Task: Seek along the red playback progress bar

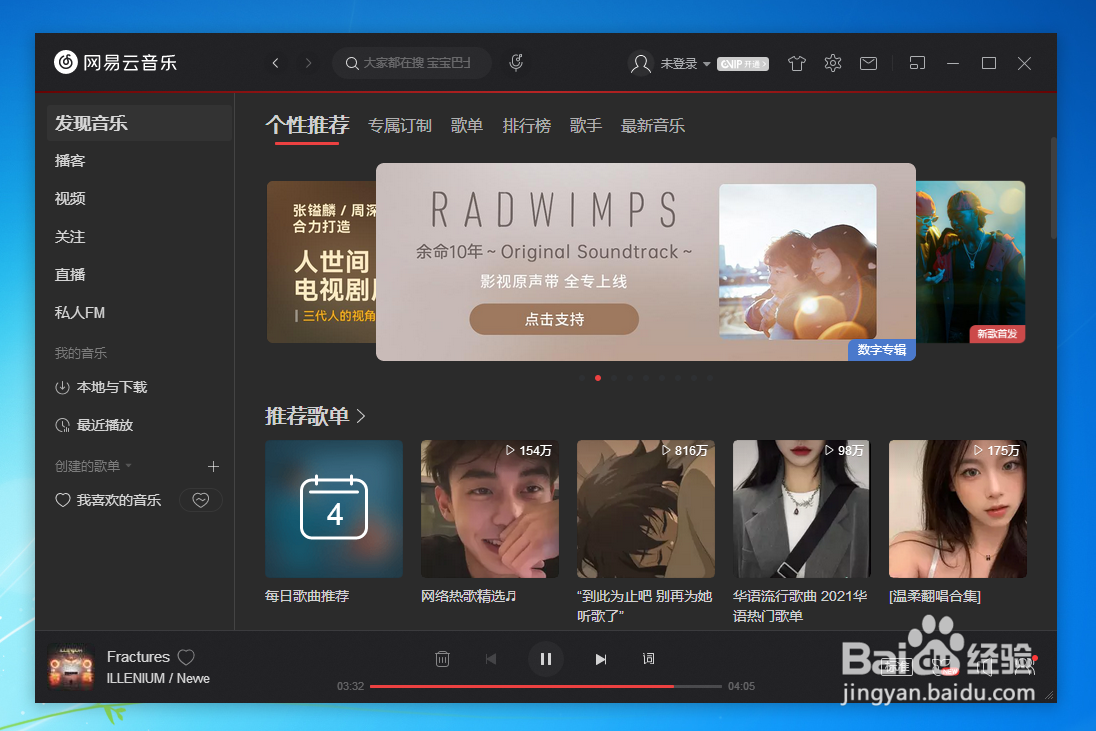Action: [545, 686]
